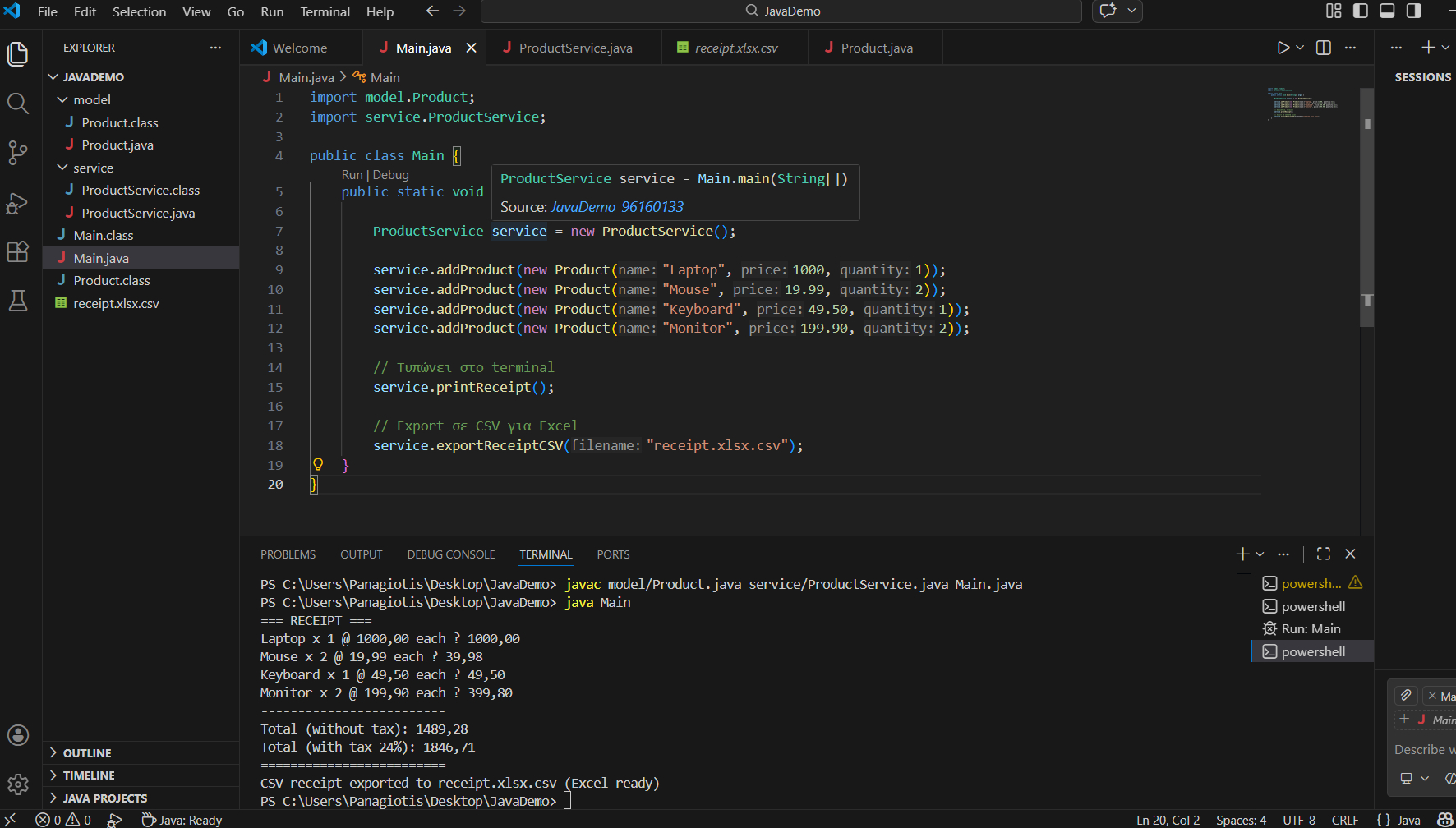Screen dimensions: 1456x828
Task: Toggle the bottom panel visibility
Action: click(x=1387, y=11)
